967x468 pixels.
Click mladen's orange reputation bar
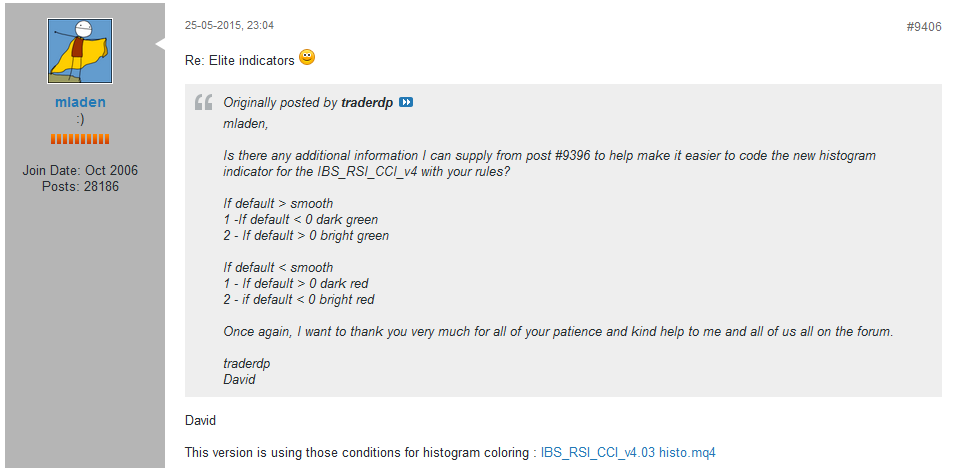click(x=80, y=138)
